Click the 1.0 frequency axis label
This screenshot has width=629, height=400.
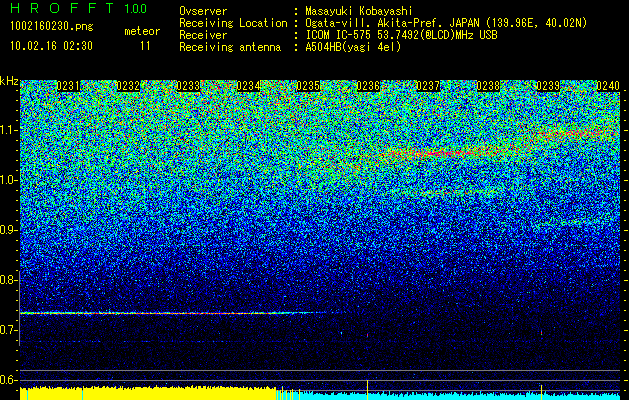tap(9, 180)
